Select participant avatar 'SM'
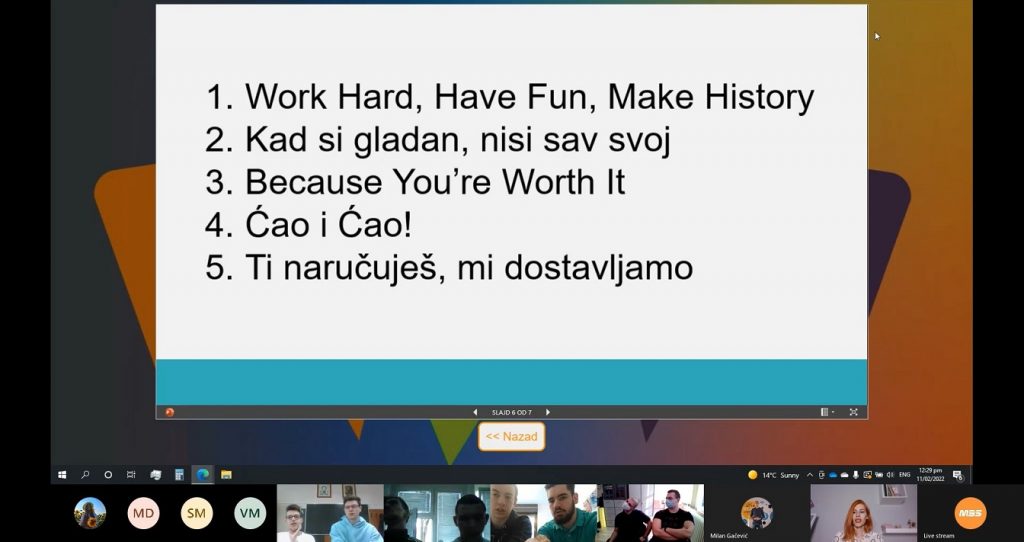This screenshot has width=1024, height=542. (197, 513)
